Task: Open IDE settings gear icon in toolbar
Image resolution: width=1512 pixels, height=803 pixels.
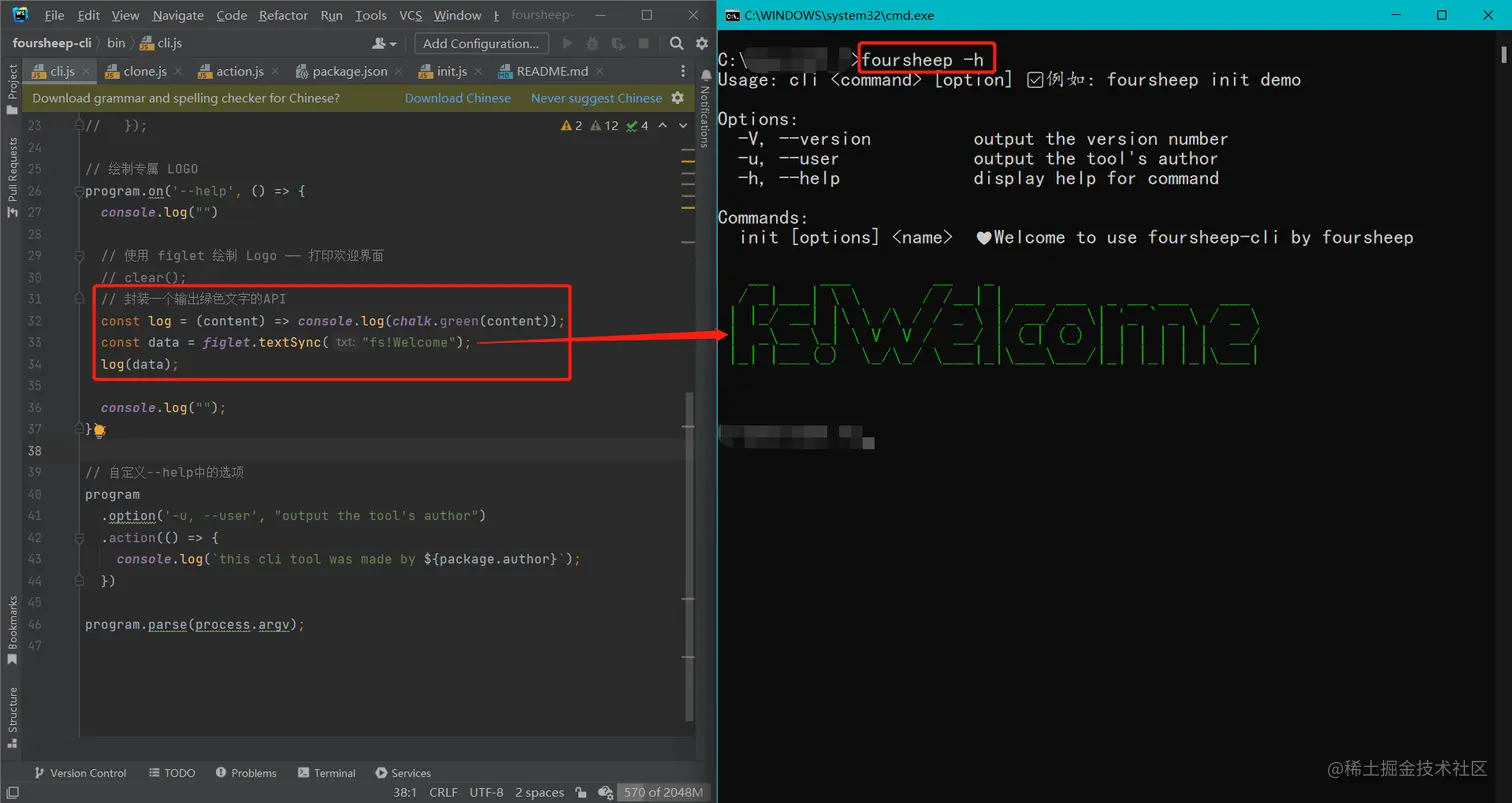Action: tap(700, 43)
